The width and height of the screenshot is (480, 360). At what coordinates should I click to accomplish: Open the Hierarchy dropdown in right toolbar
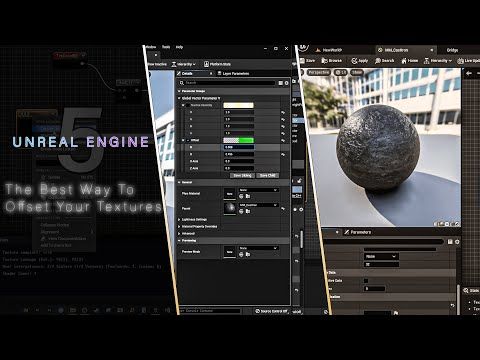pos(438,61)
